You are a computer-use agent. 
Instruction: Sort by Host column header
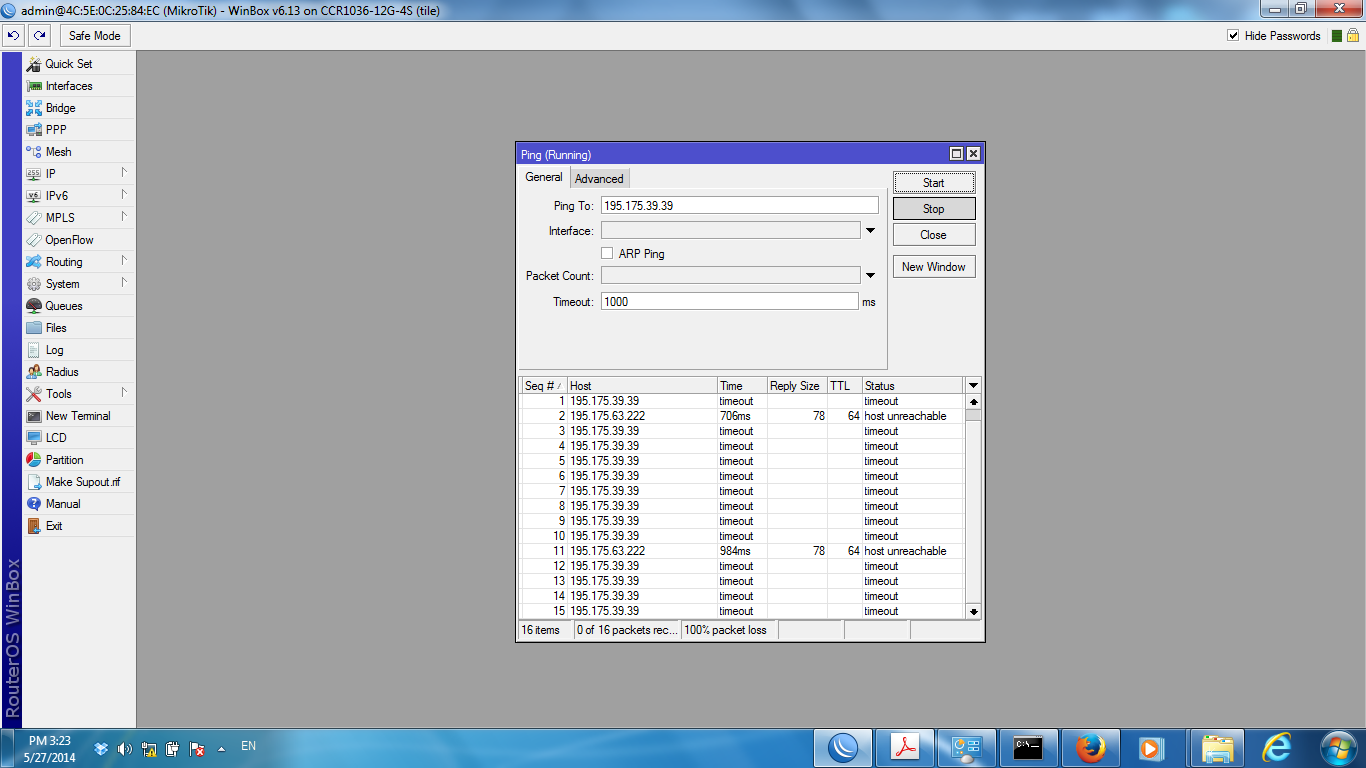click(642, 386)
